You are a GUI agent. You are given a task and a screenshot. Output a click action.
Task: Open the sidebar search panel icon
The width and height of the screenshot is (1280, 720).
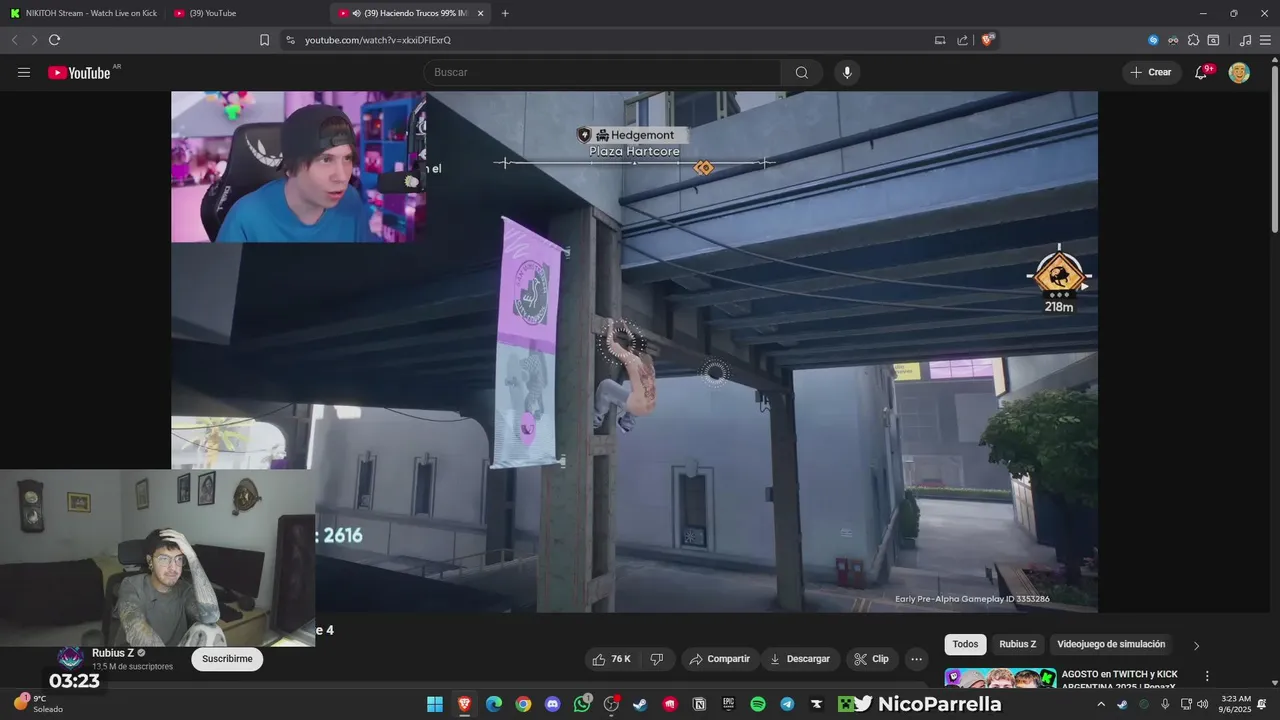coord(1213,40)
